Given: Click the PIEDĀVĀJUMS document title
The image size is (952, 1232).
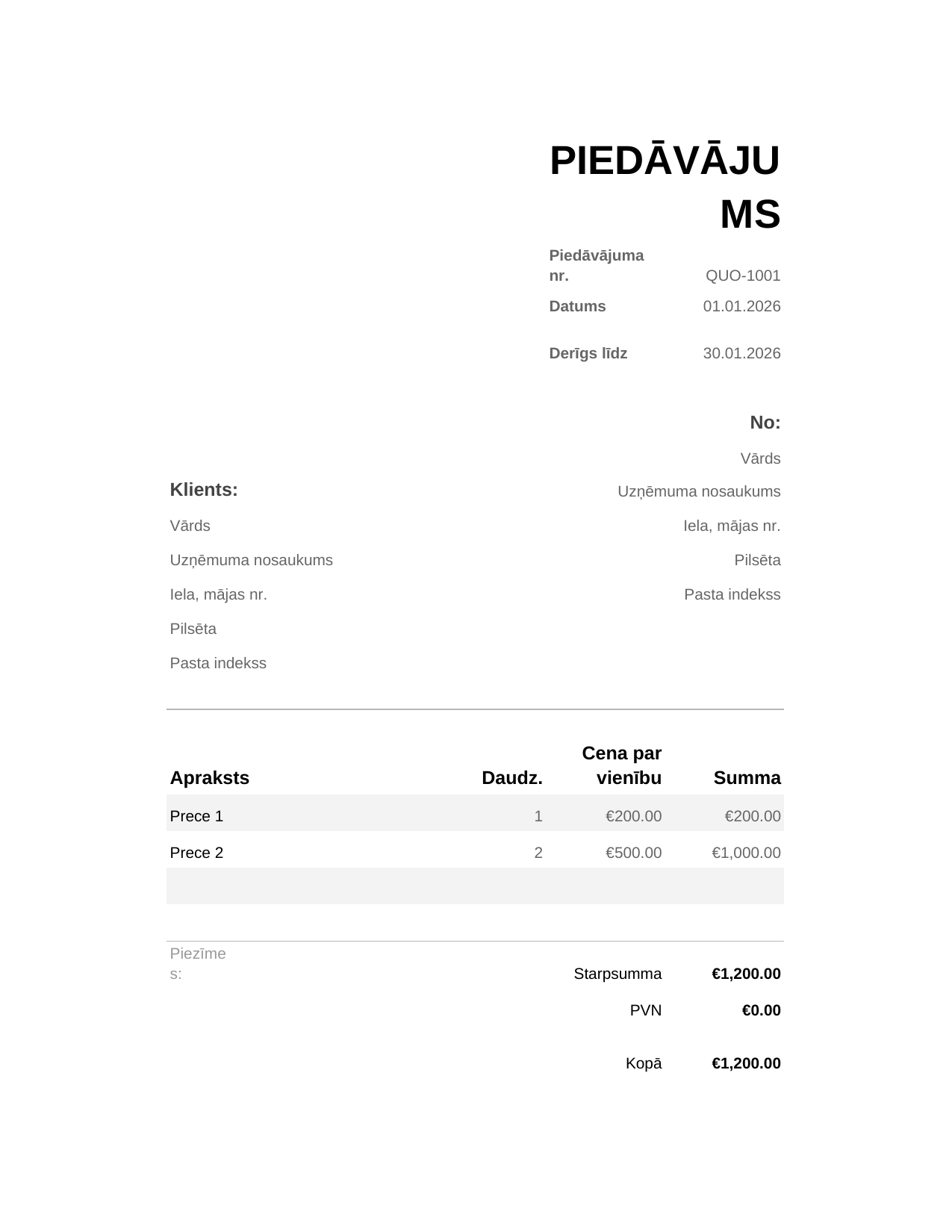Looking at the screenshot, I should (x=665, y=187).
